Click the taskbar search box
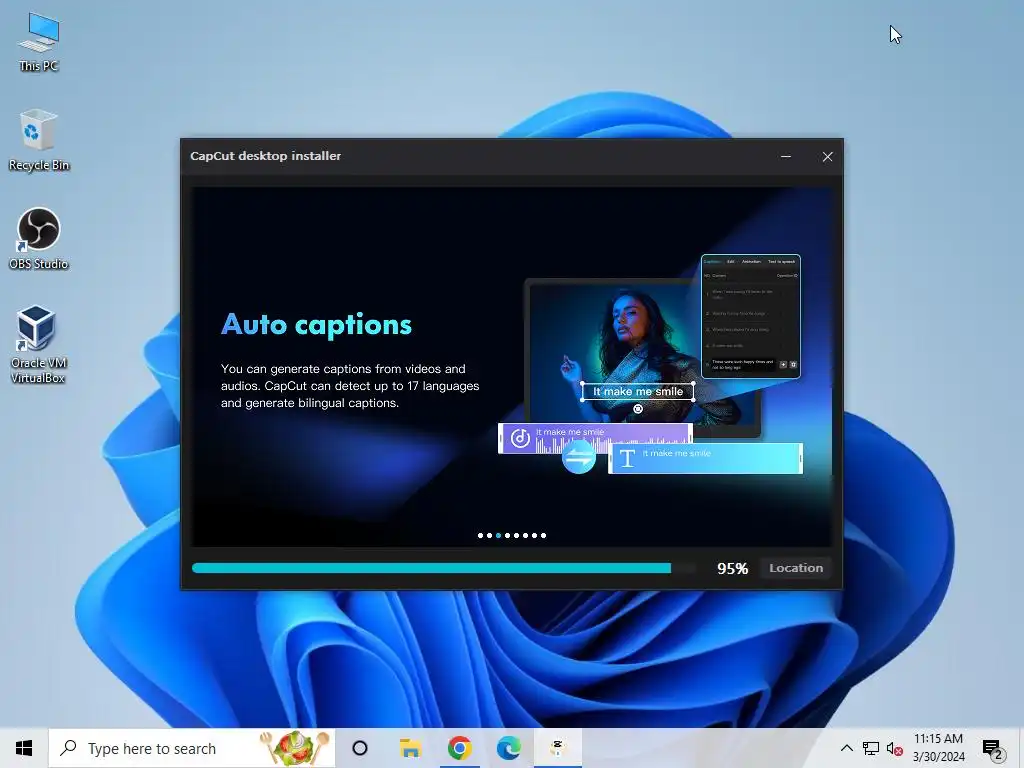 pyautogui.click(x=191, y=748)
